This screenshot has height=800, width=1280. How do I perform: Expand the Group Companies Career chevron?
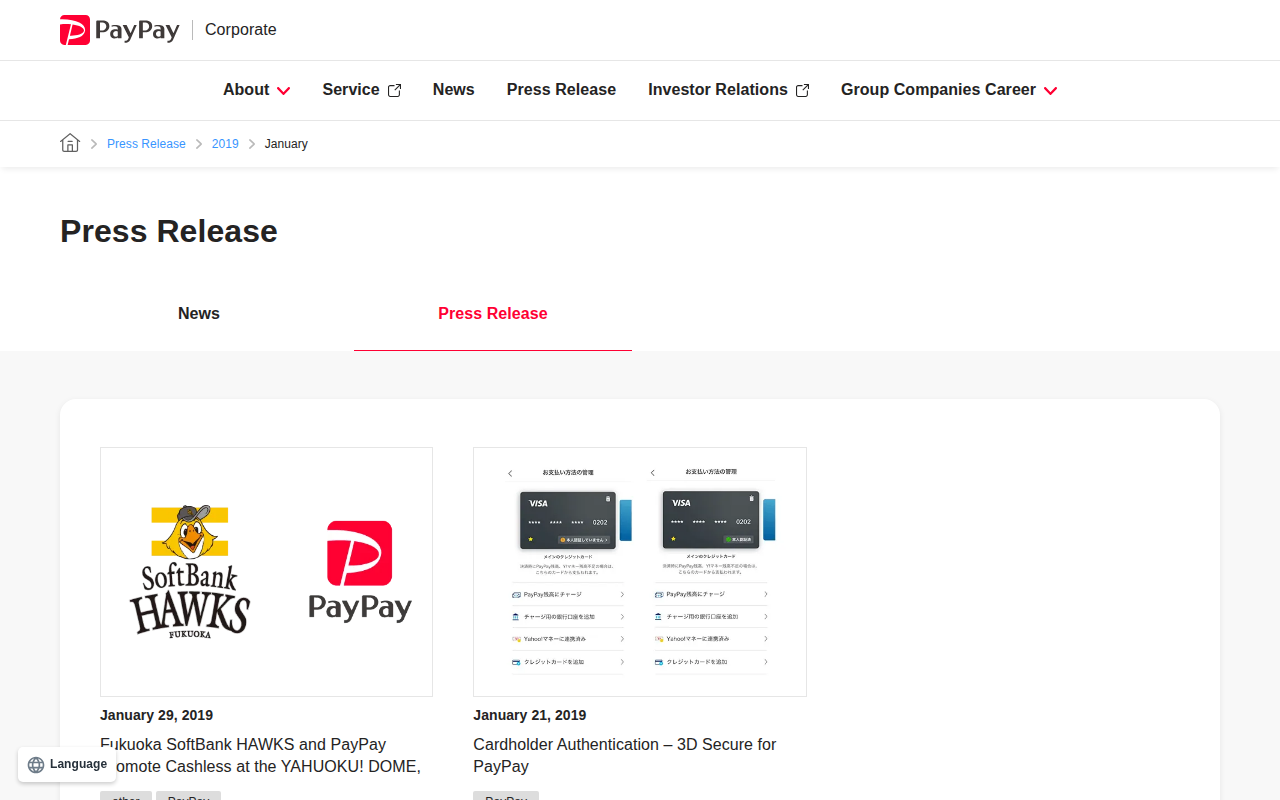coord(1050,90)
